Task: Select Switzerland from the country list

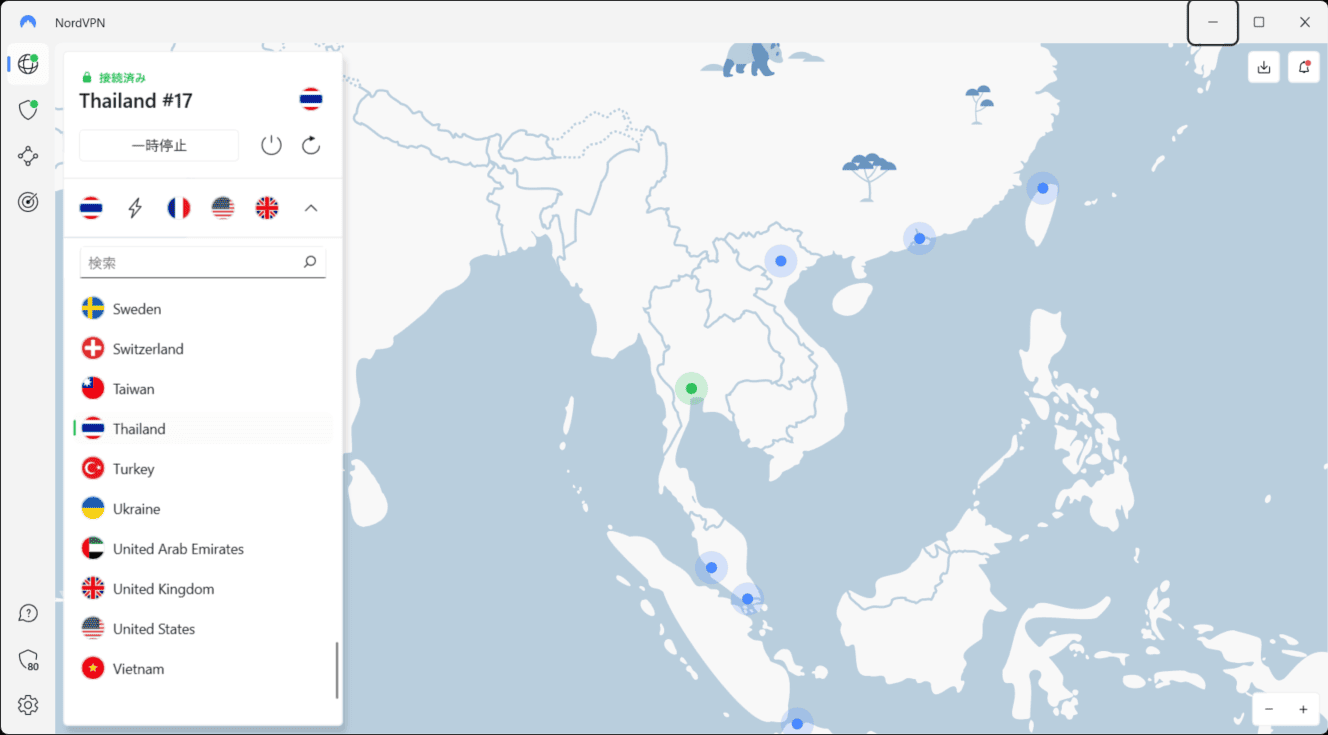Action: [204, 349]
